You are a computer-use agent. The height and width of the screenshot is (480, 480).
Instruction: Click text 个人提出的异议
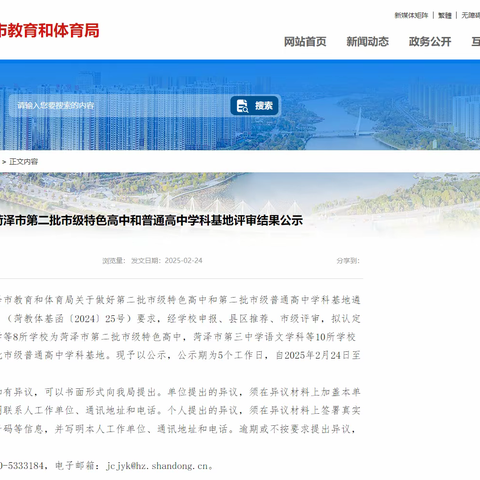tap(202, 410)
